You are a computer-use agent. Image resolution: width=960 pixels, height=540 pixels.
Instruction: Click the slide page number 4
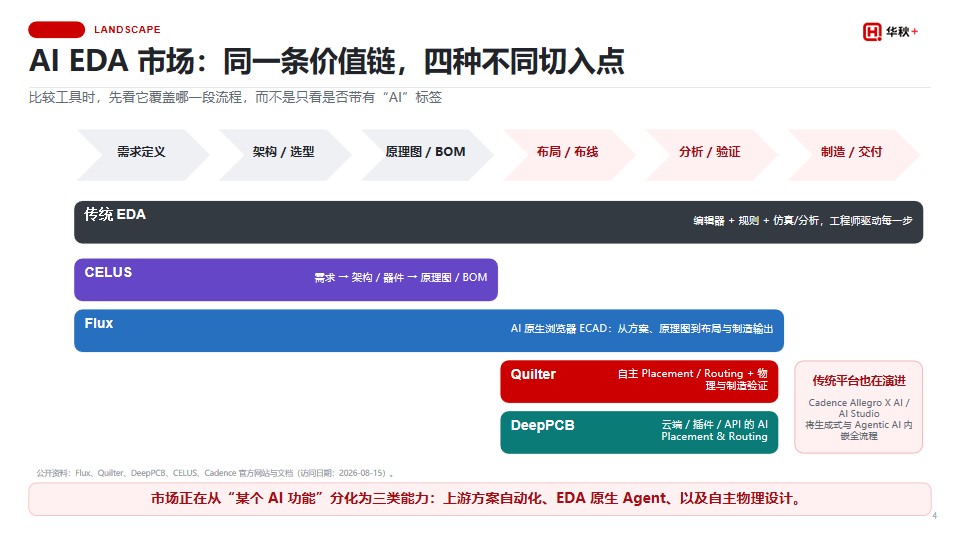point(934,516)
